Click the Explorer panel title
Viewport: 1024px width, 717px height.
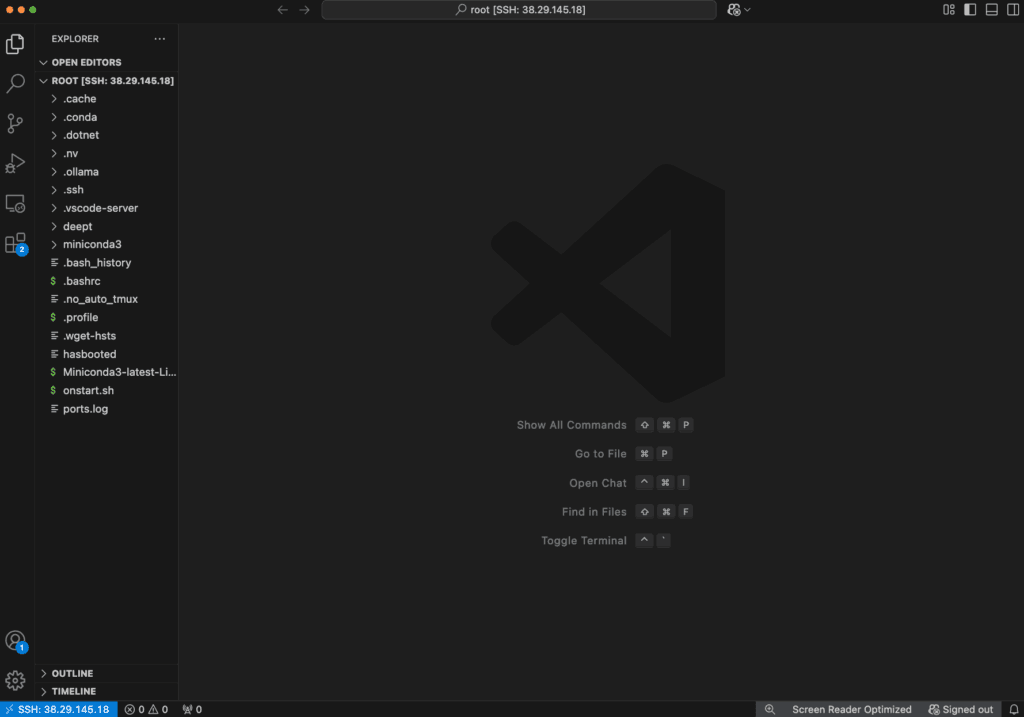pyautogui.click(x=75, y=39)
